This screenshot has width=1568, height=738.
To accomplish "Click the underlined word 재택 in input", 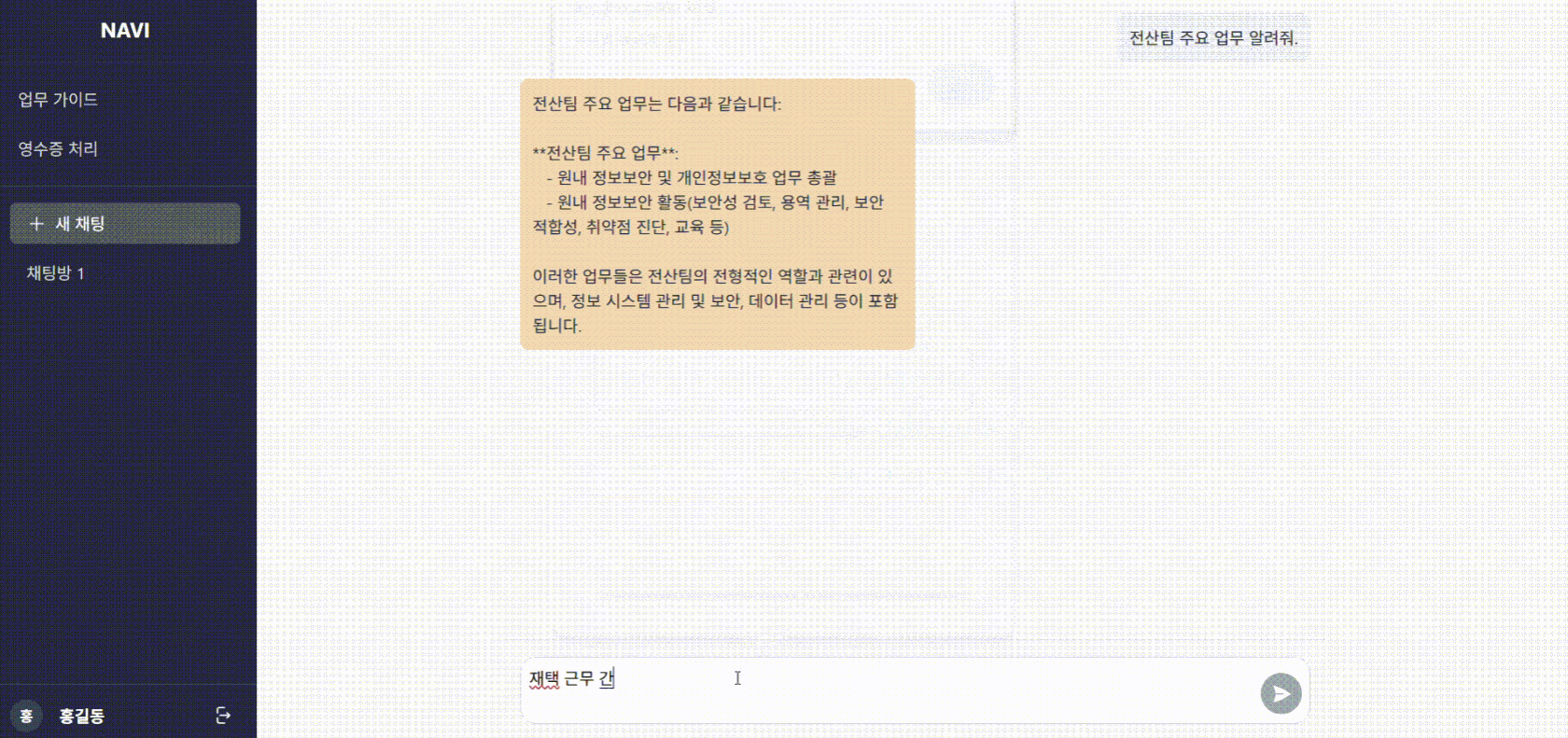I will (x=544, y=679).
